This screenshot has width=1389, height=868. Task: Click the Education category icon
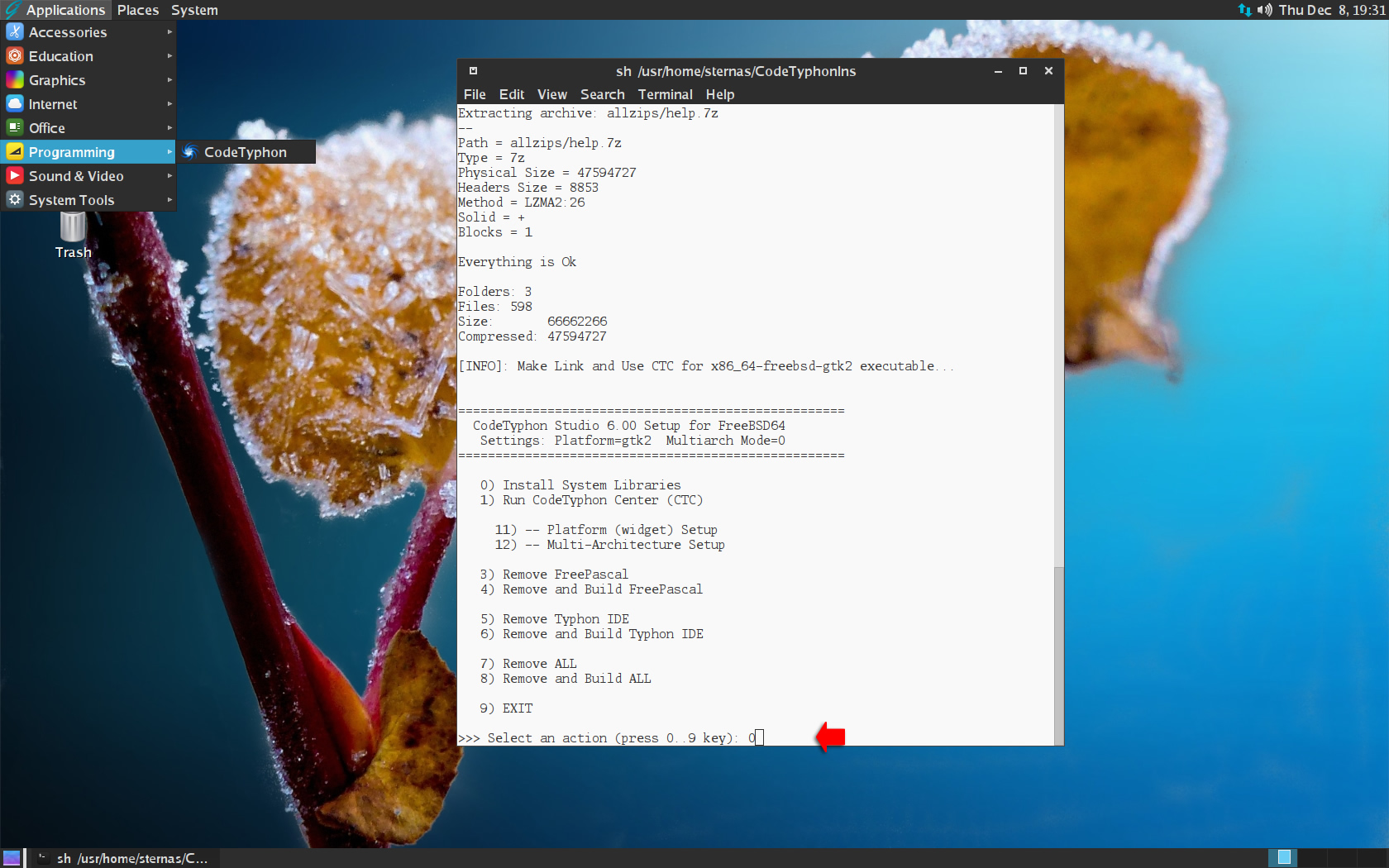15,56
